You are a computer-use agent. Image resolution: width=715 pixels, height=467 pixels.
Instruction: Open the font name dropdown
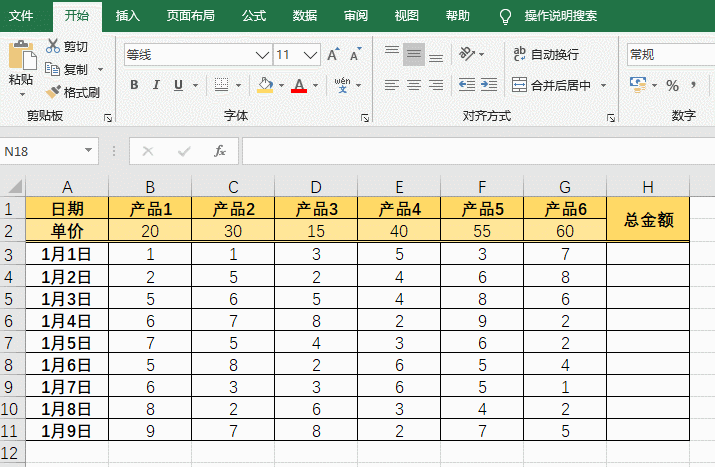coord(263,55)
